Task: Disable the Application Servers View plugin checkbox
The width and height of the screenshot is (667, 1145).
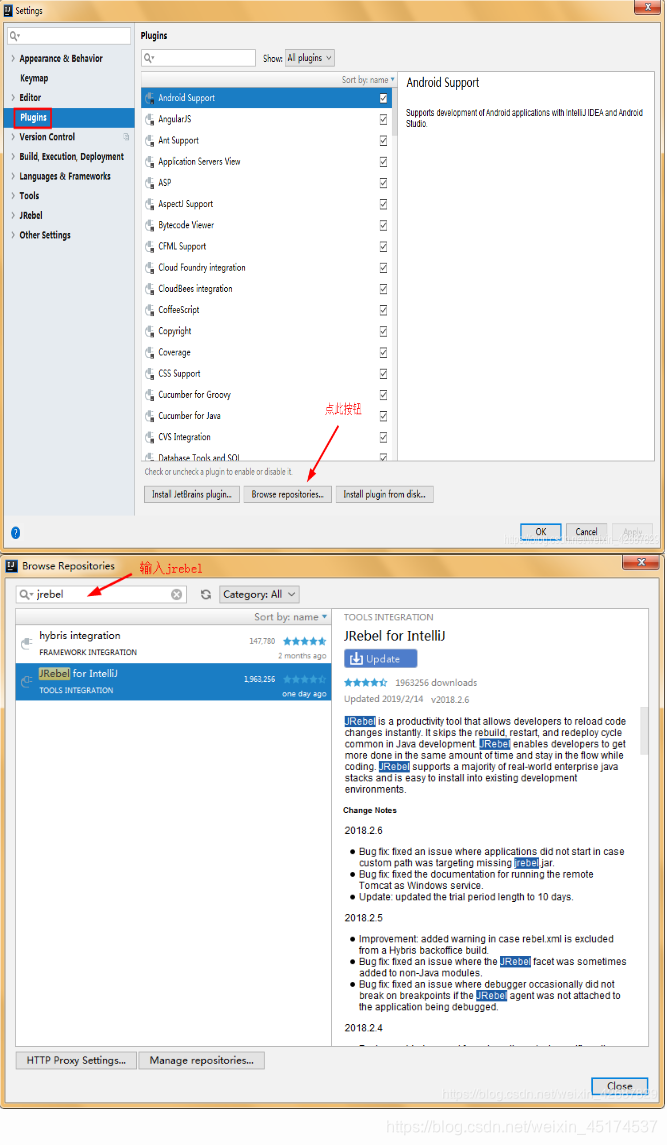Action: [x=384, y=161]
